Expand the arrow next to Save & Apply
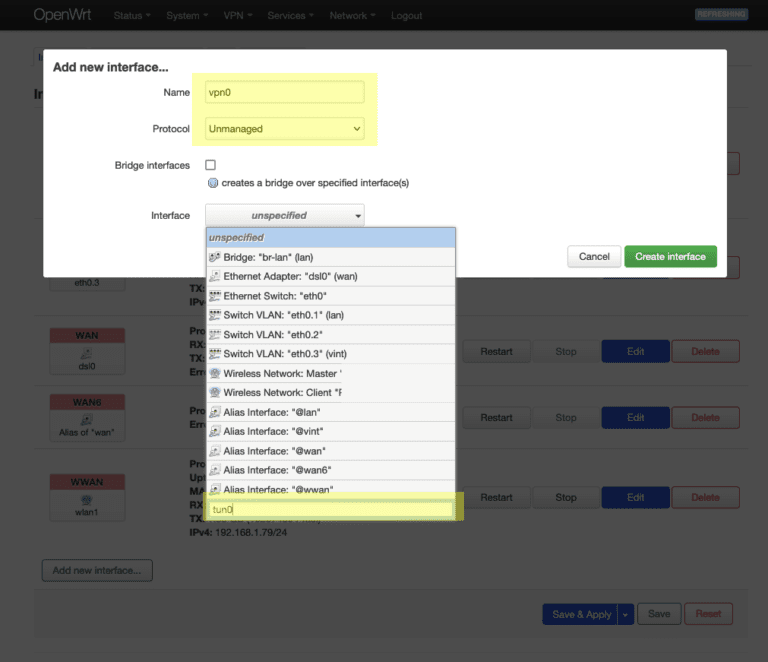The height and width of the screenshot is (662, 768). click(x=627, y=614)
